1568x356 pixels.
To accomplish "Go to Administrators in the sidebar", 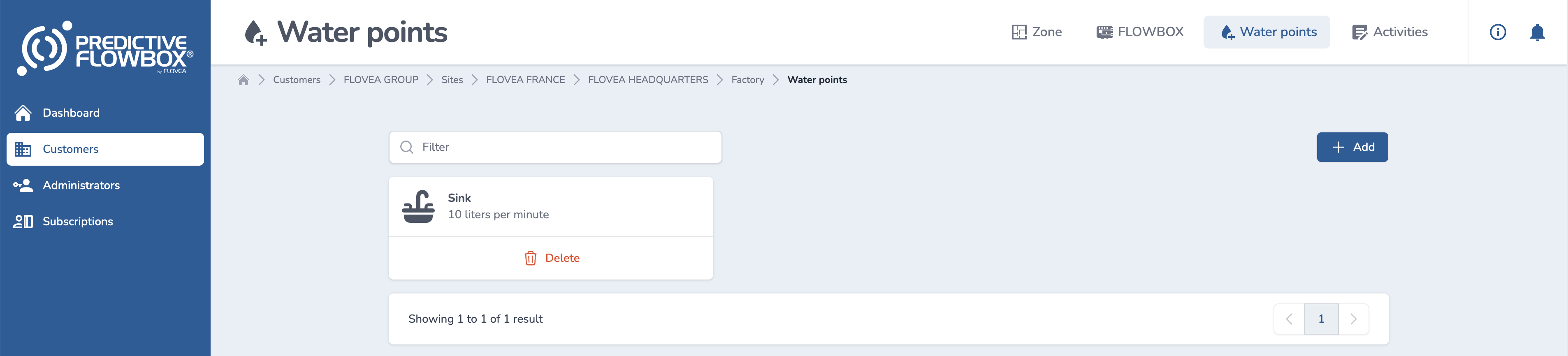I will (81, 185).
